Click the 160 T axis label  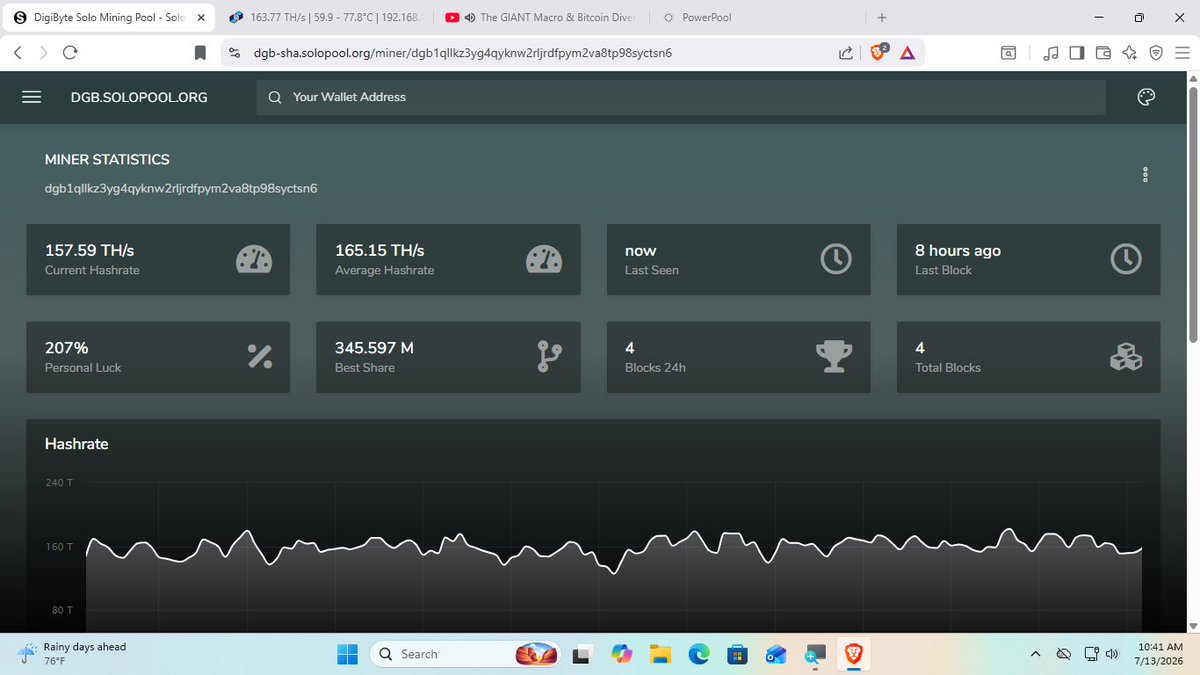coord(61,546)
